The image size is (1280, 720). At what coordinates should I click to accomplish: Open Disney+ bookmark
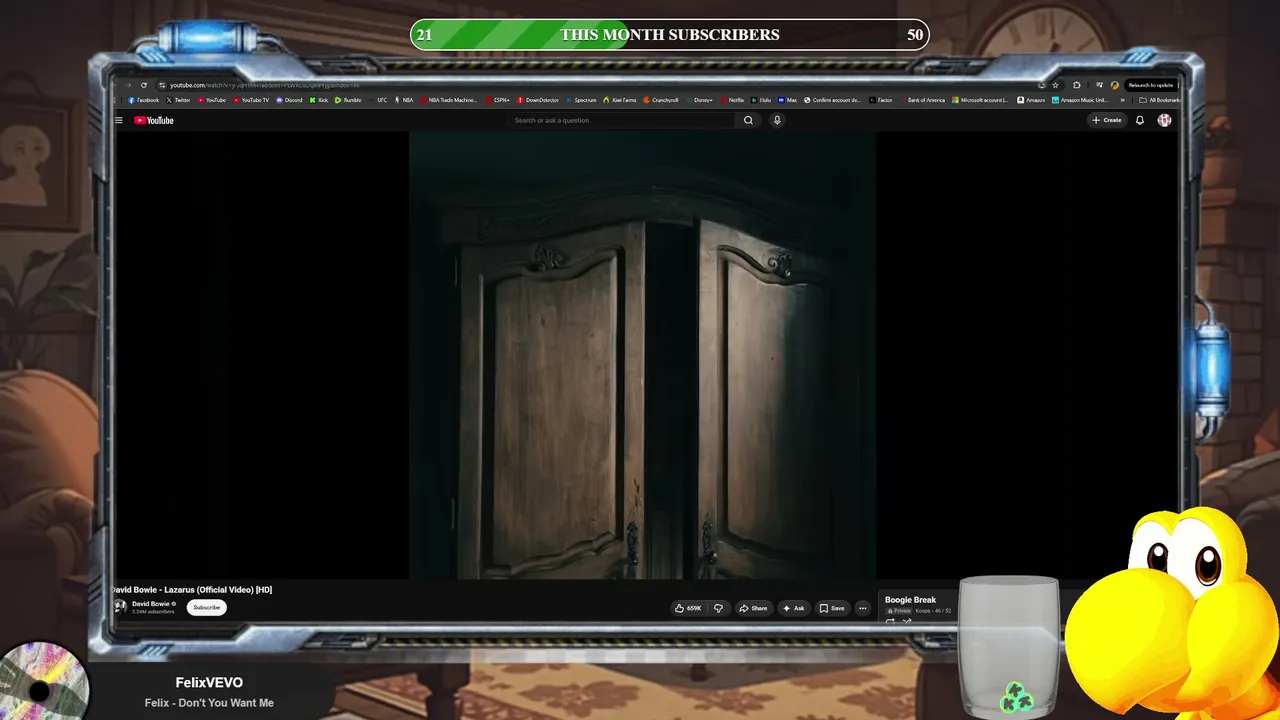700,100
